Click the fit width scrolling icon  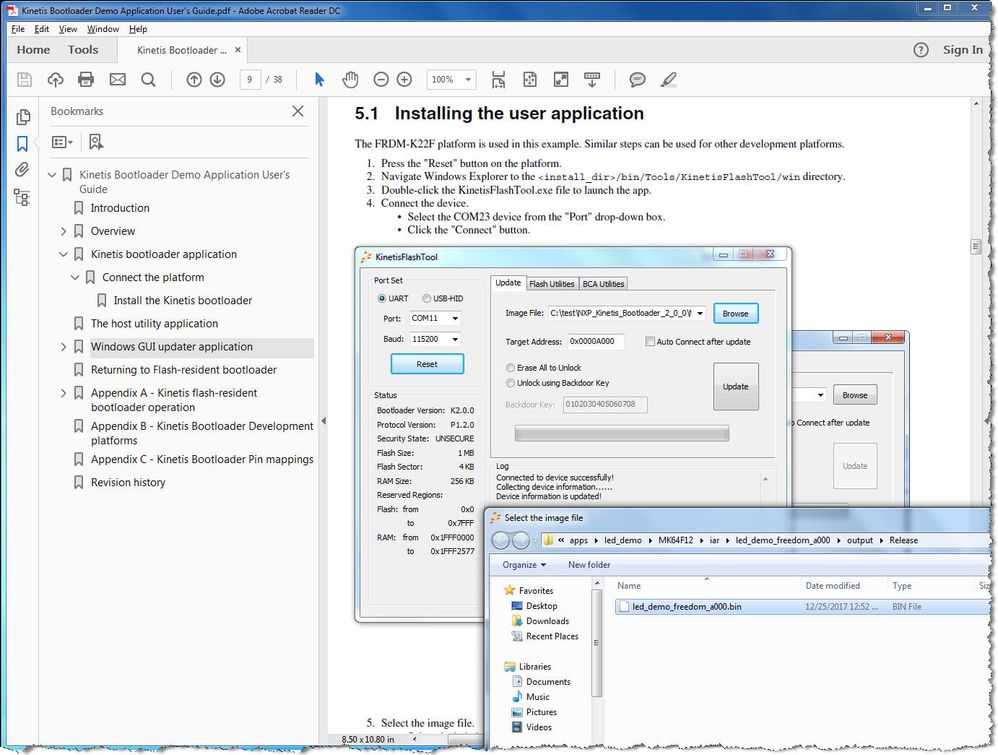[x=498, y=80]
